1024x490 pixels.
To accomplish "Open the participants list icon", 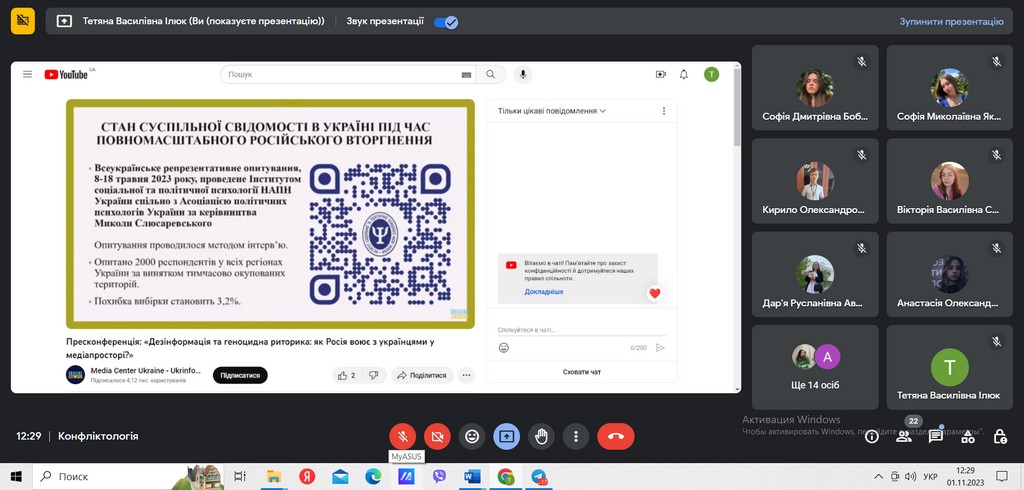I will [x=904, y=436].
